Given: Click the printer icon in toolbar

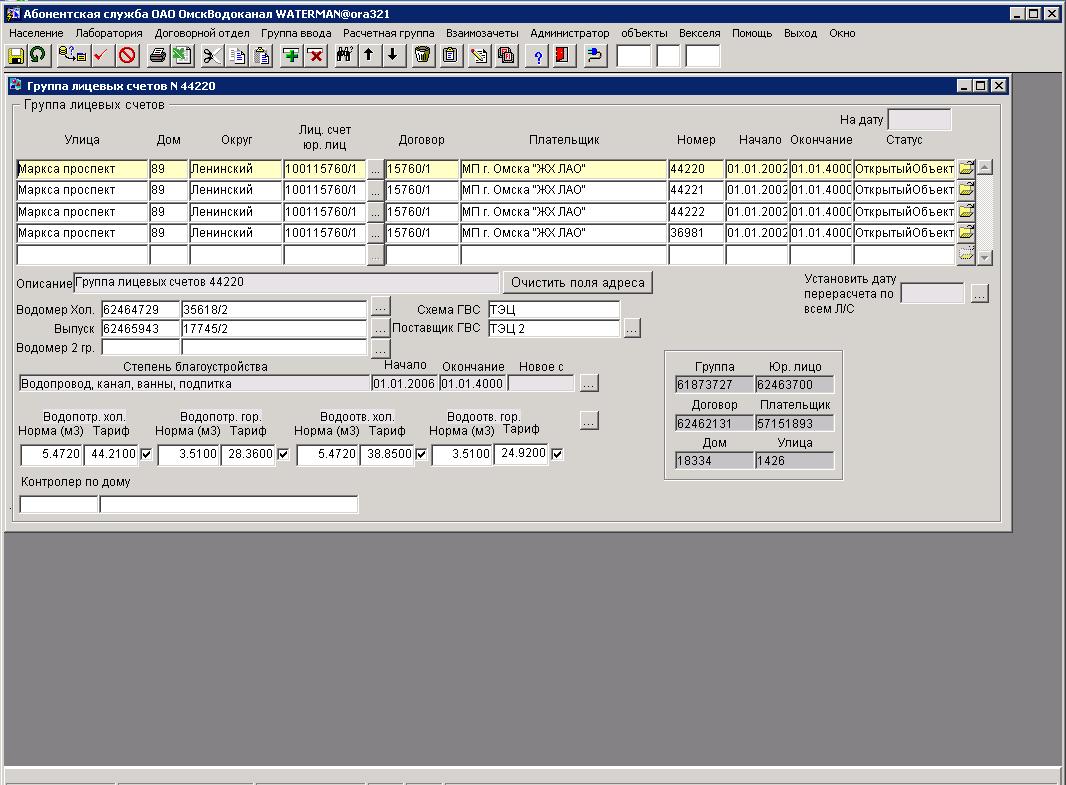Looking at the screenshot, I should (157, 56).
